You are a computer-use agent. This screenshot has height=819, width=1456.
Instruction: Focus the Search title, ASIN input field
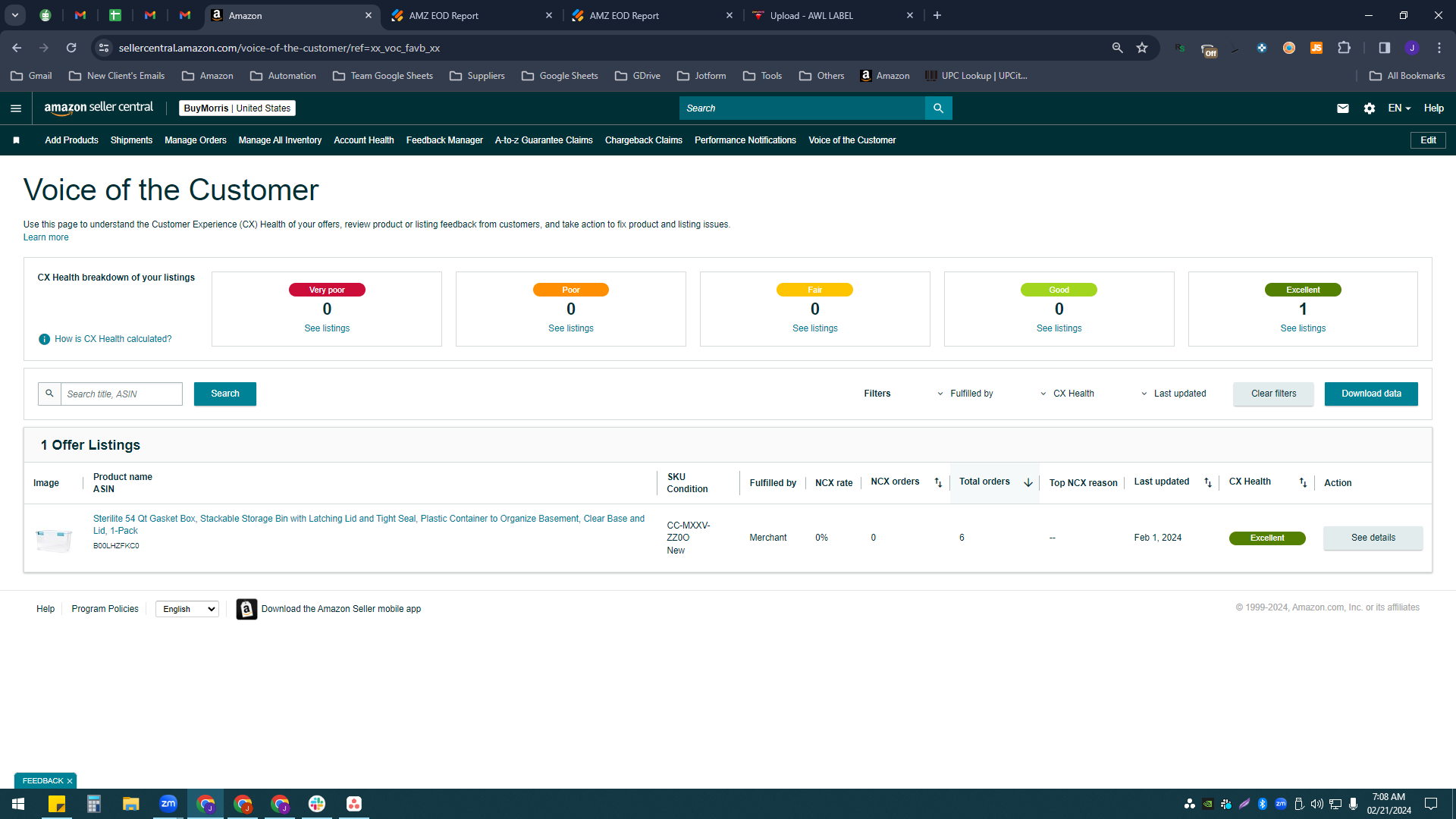coord(121,394)
